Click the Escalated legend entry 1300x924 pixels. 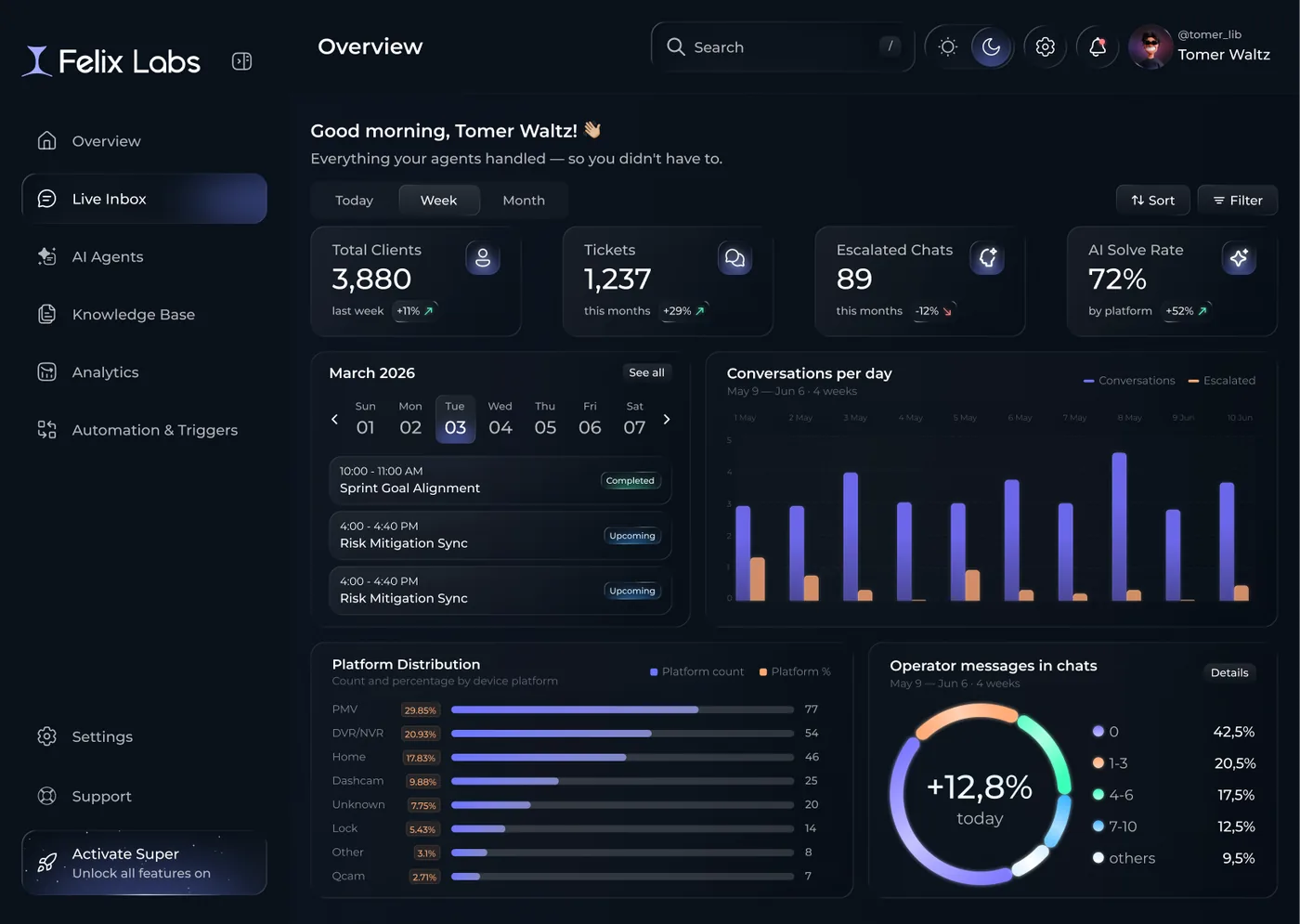(x=1222, y=381)
